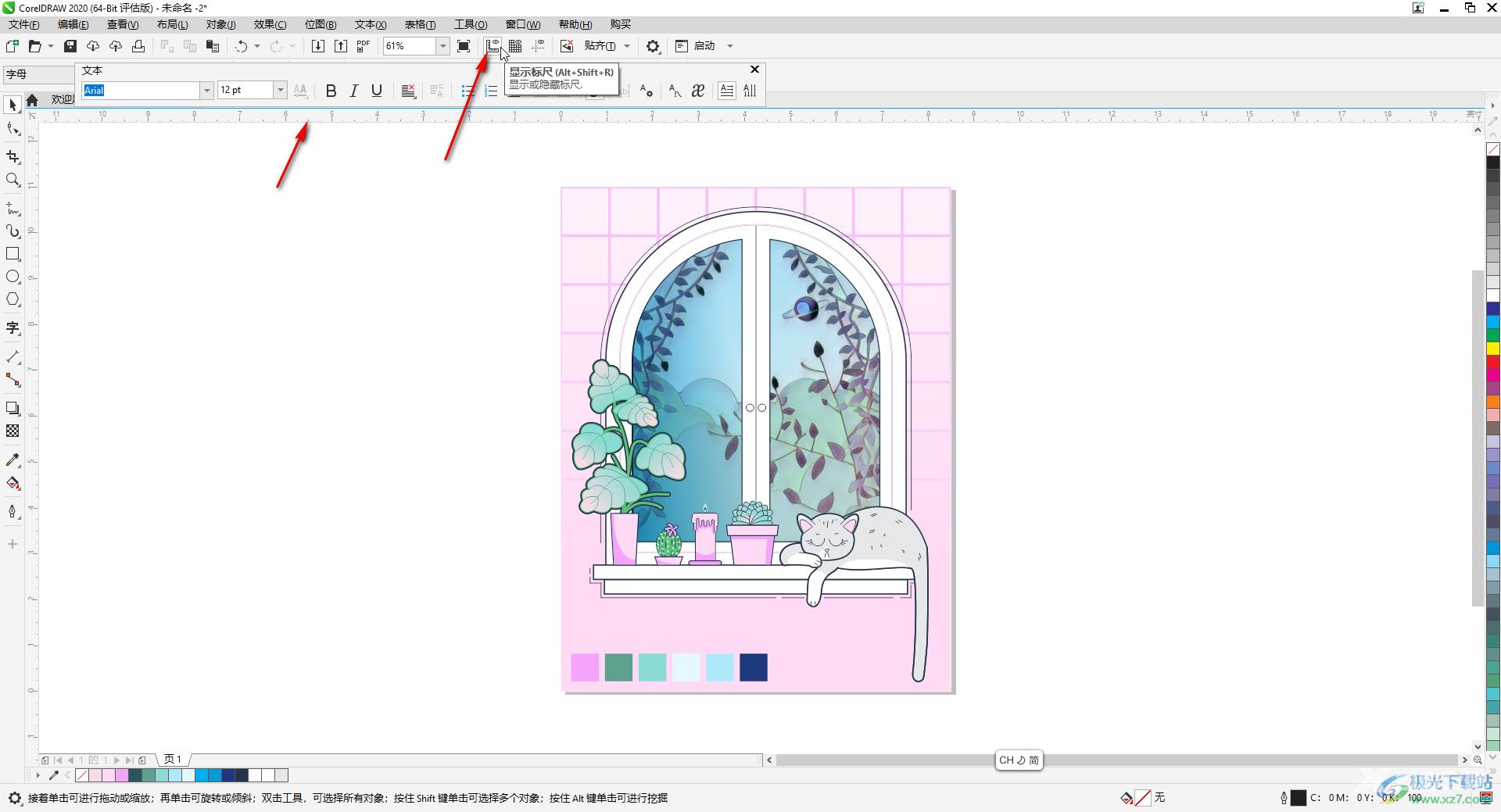
Task: Open the zoom level dropdown
Action: click(442, 46)
